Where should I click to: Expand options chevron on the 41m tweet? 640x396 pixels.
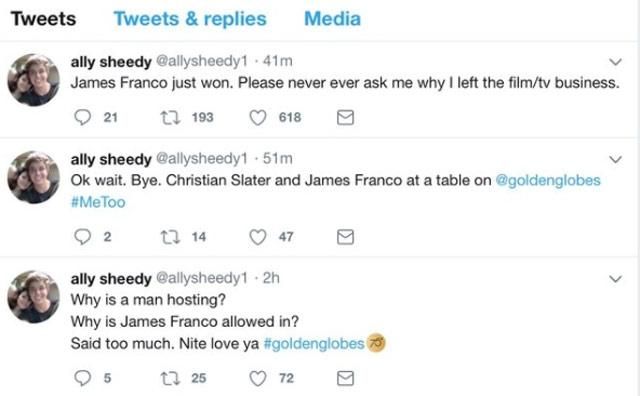pos(615,62)
